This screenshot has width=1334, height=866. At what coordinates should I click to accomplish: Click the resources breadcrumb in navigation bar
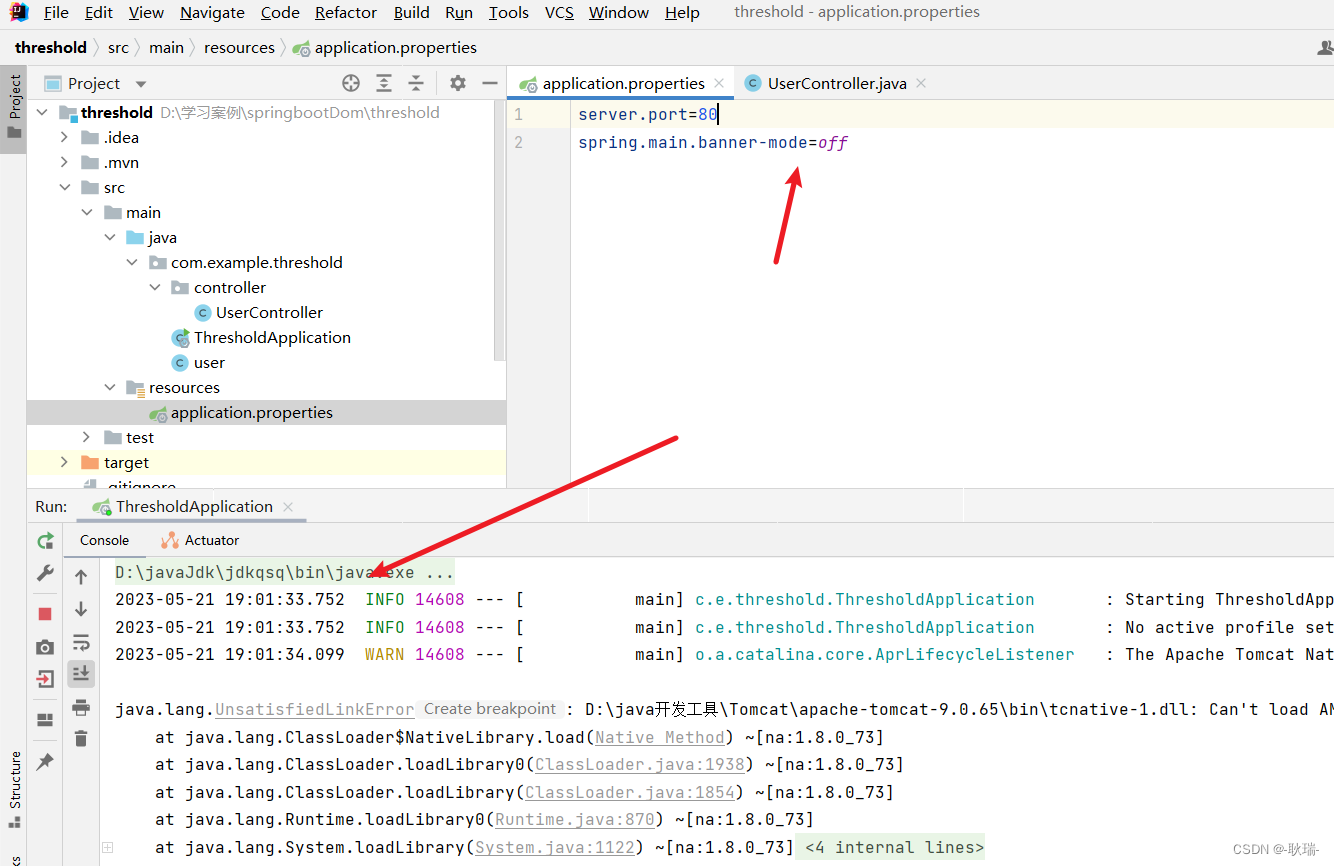point(239,47)
